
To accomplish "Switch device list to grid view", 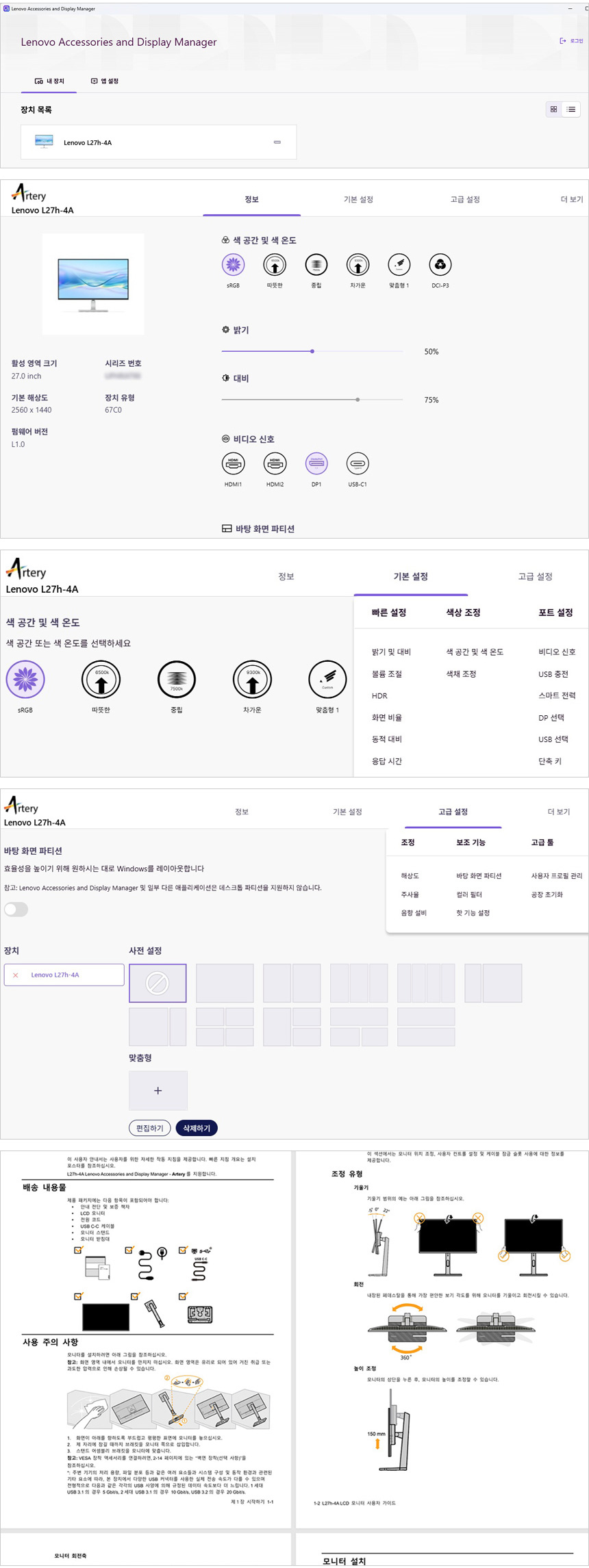I will coord(553,110).
